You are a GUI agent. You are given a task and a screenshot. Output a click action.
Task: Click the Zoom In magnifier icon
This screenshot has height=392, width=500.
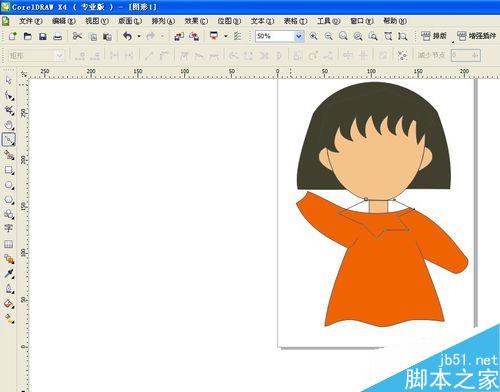coord(313,36)
